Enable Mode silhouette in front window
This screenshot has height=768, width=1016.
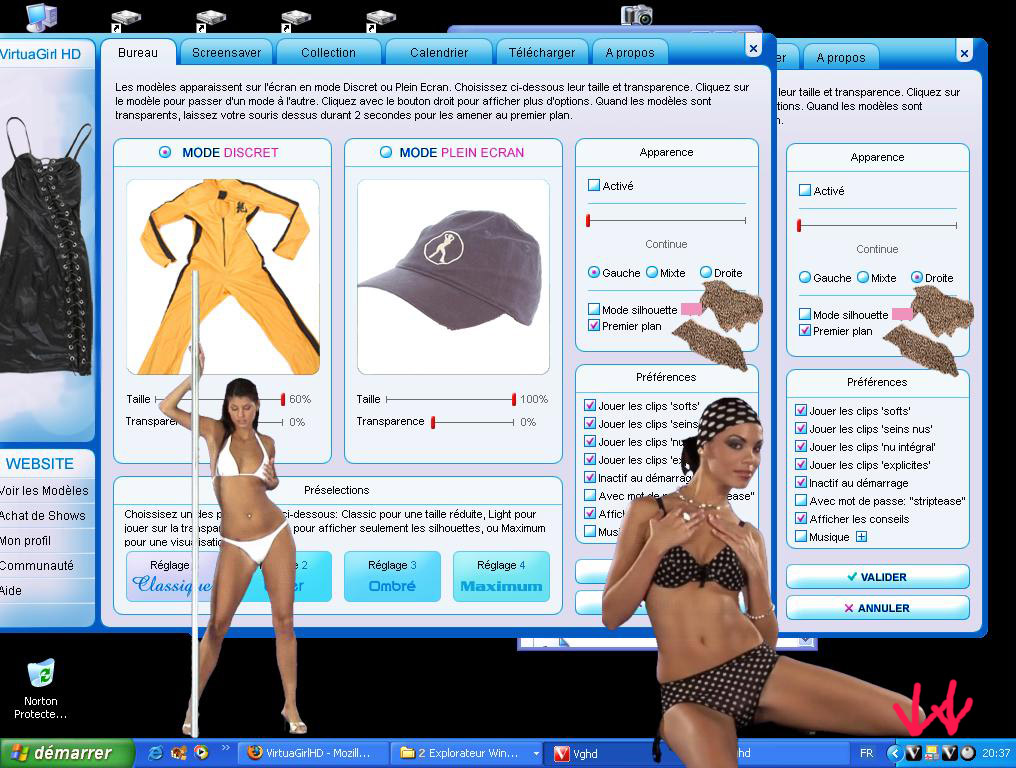coord(594,309)
